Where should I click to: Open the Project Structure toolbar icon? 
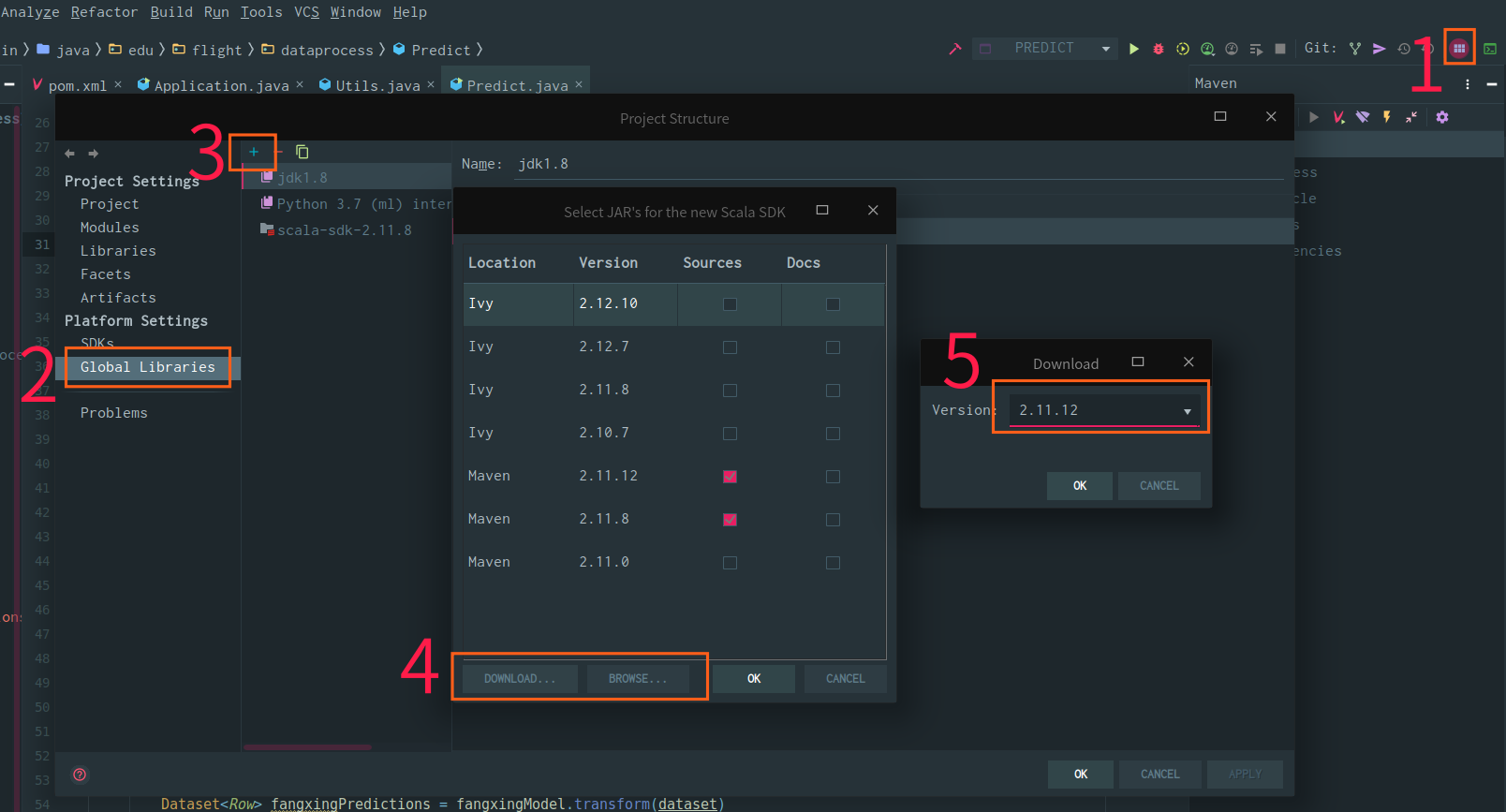pyautogui.click(x=1459, y=48)
